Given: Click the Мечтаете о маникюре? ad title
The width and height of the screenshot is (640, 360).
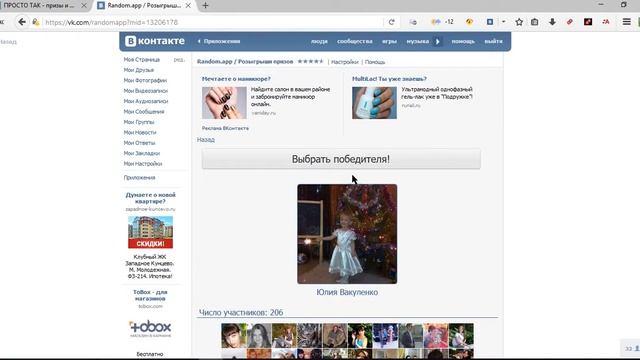Looking at the screenshot, I should (x=236, y=79).
